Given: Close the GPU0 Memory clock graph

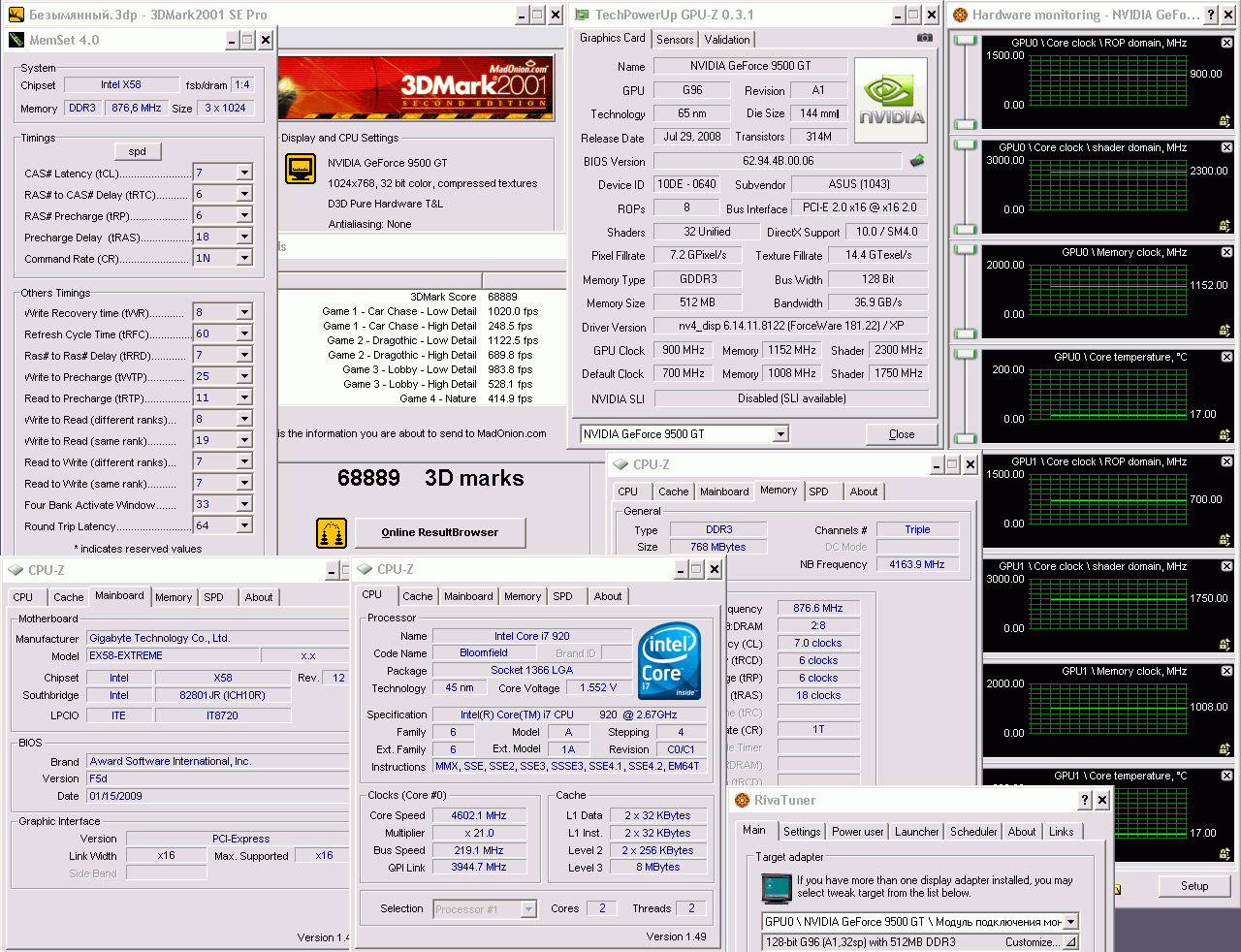Looking at the screenshot, I should pyautogui.click(x=1226, y=252).
